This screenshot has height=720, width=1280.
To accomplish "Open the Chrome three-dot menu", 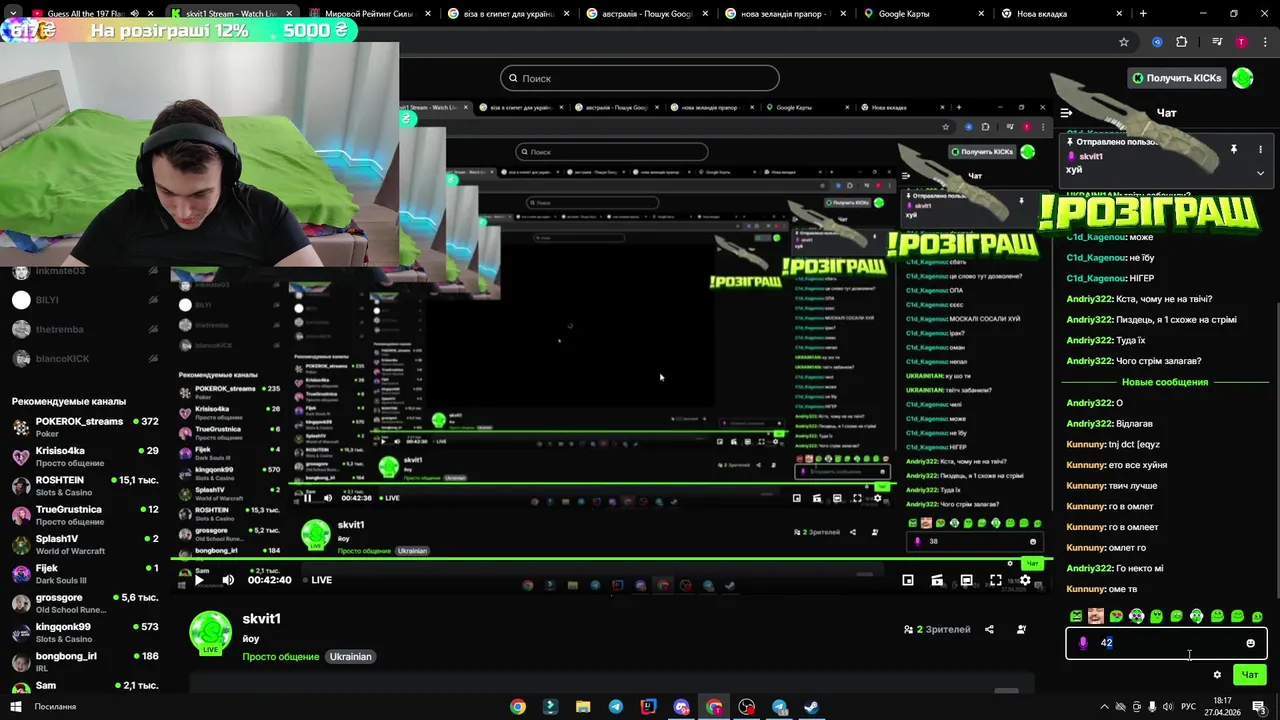I will point(1264,42).
